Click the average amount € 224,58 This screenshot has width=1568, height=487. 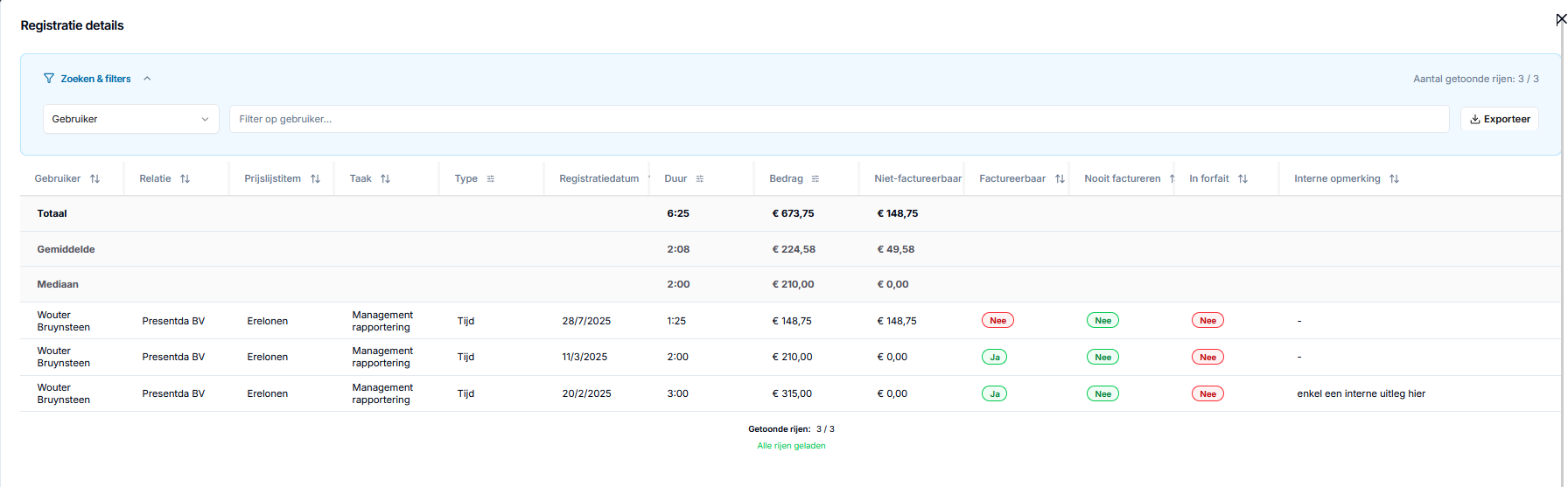point(794,249)
